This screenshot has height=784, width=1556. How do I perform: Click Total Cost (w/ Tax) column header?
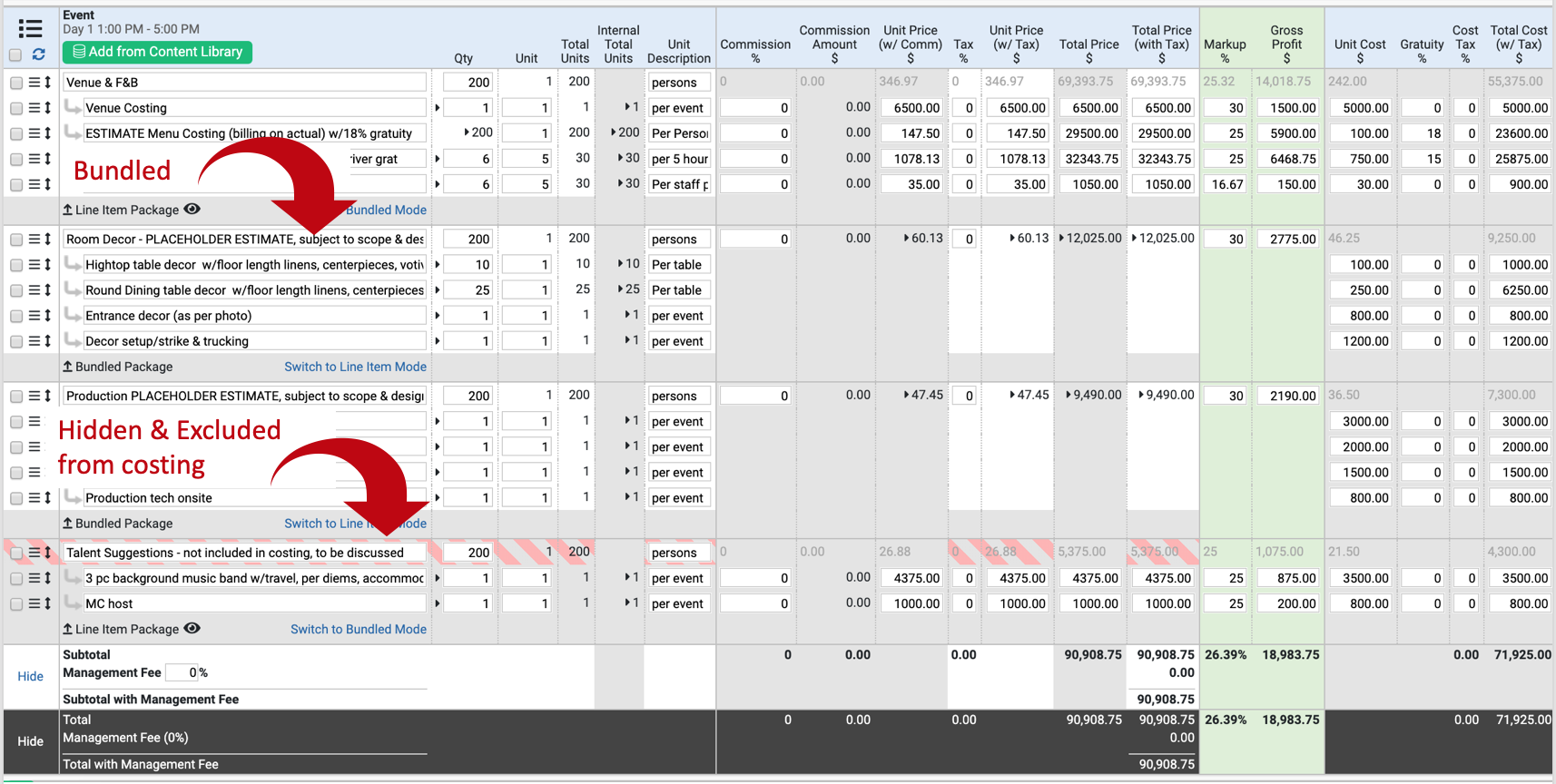pos(1519,44)
